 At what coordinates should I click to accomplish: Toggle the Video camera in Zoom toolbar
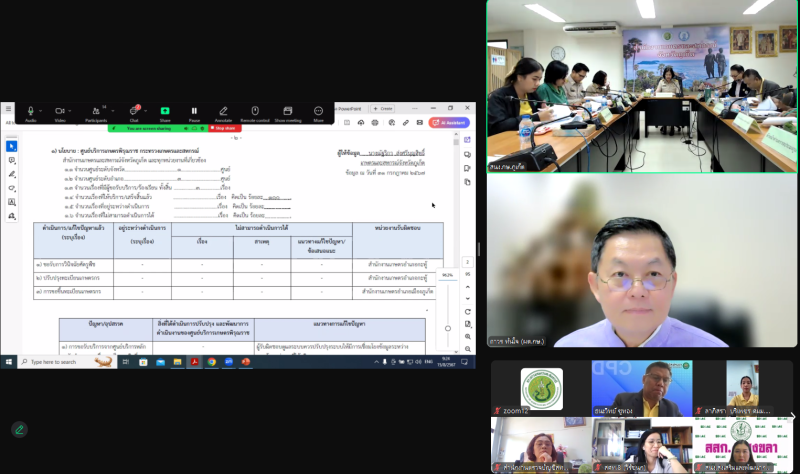click(x=58, y=112)
